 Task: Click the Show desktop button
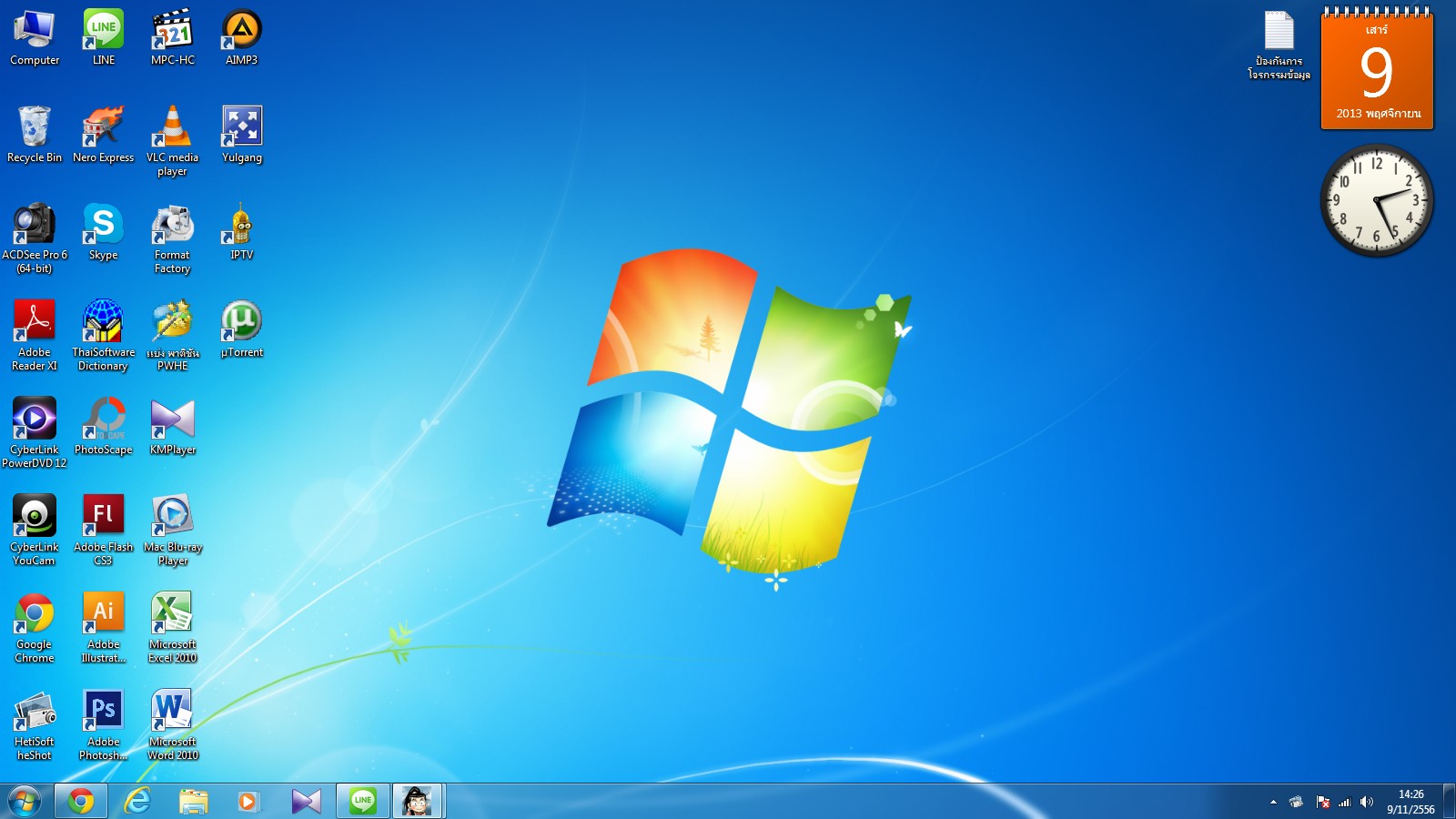(1450, 802)
